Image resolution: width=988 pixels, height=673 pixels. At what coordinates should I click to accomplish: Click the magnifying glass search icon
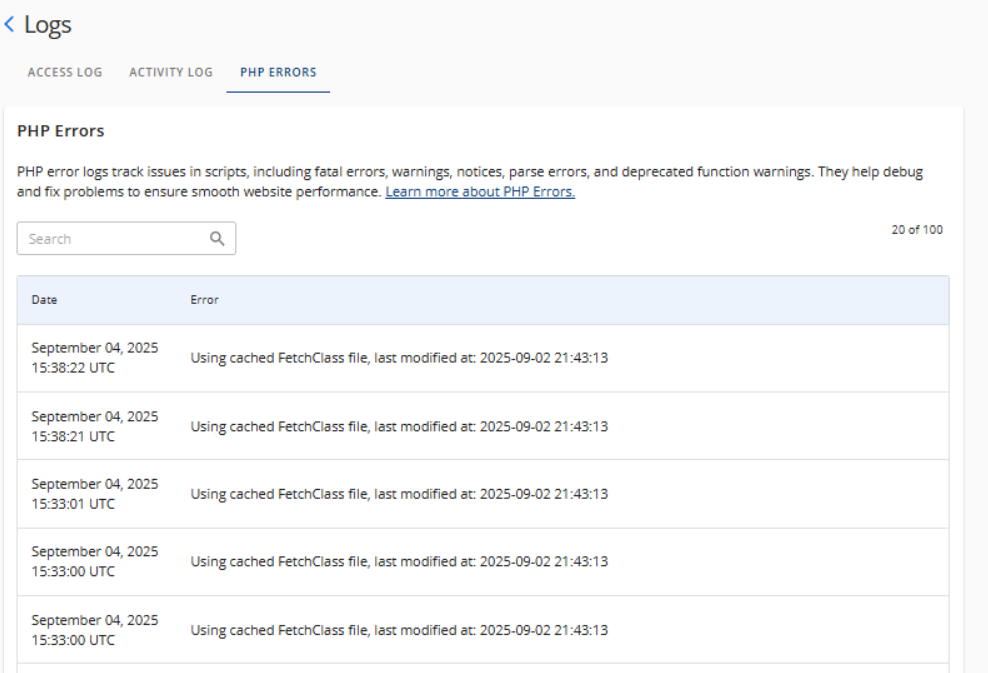[x=217, y=238]
